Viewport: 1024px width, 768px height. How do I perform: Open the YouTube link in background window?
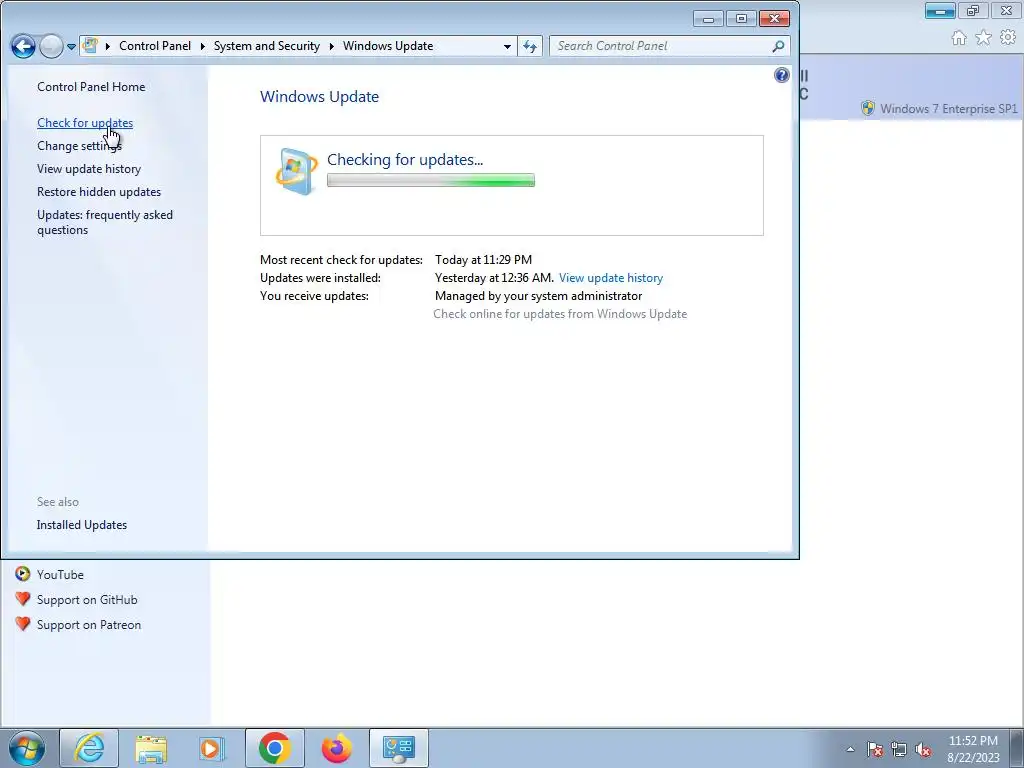pos(60,575)
